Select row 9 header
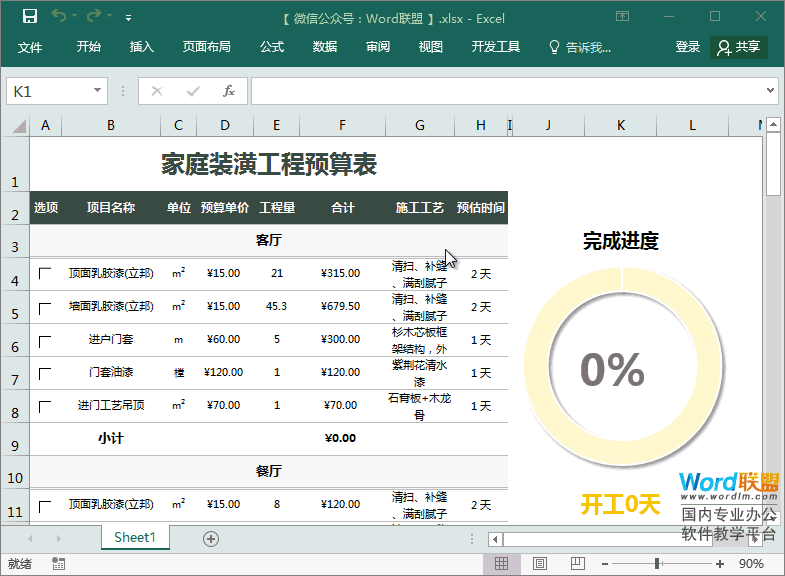785x576 pixels. (15, 439)
